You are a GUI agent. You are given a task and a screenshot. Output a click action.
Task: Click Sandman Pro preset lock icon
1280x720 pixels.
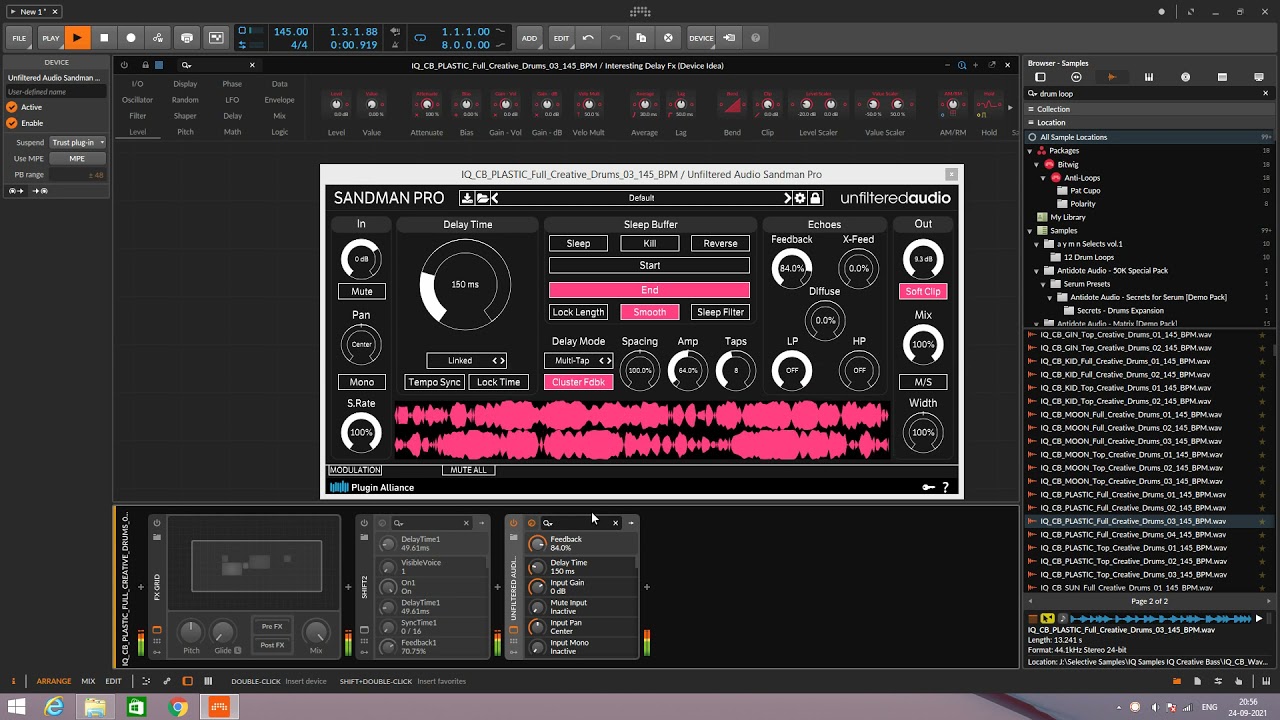[815, 198]
